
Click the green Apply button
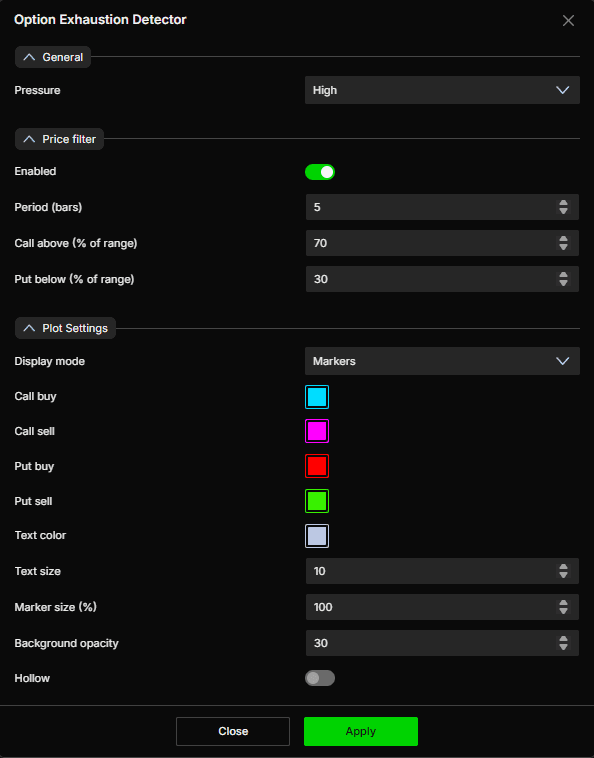coord(361,731)
